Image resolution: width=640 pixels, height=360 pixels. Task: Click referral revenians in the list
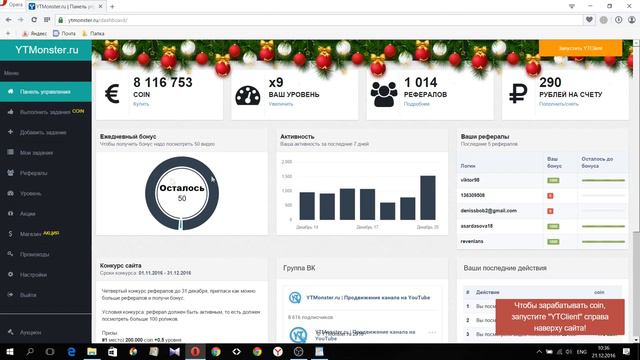point(472,241)
